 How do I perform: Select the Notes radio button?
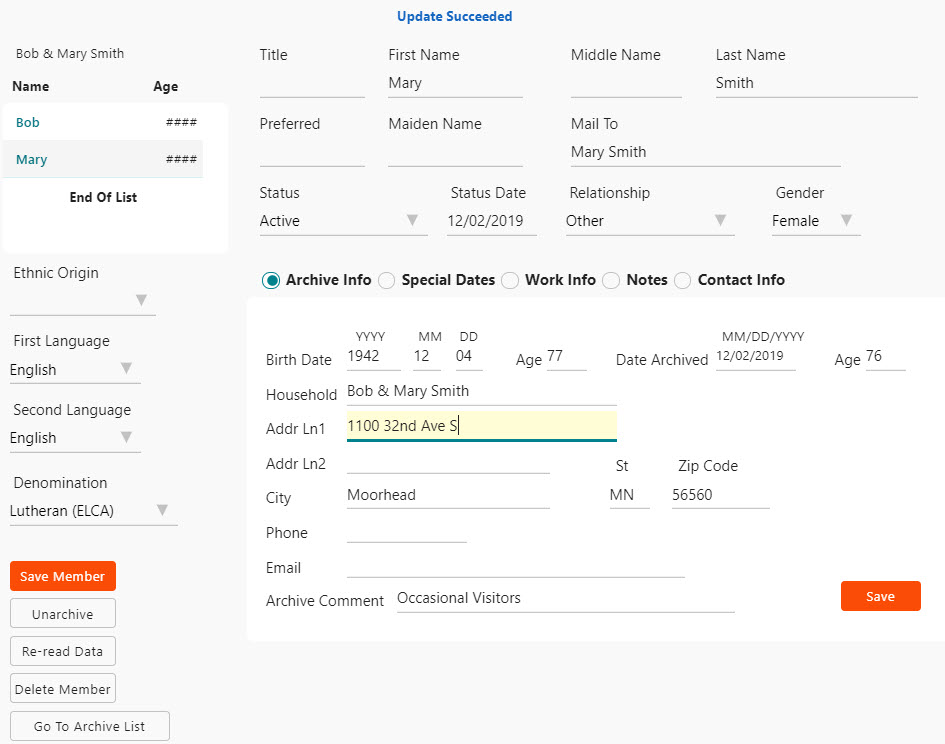611,280
